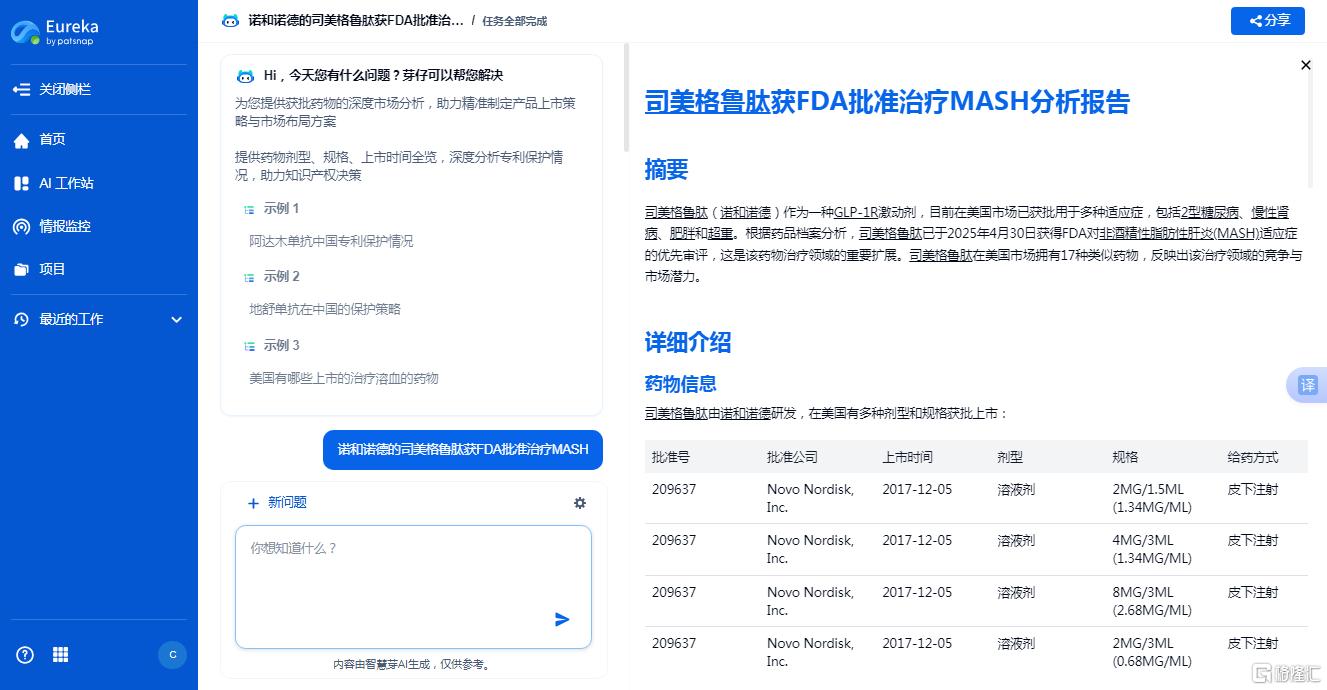Viewport: 1327px width, 690px height.
Task: Click the 给药方式 column header
Action: click(x=1253, y=457)
